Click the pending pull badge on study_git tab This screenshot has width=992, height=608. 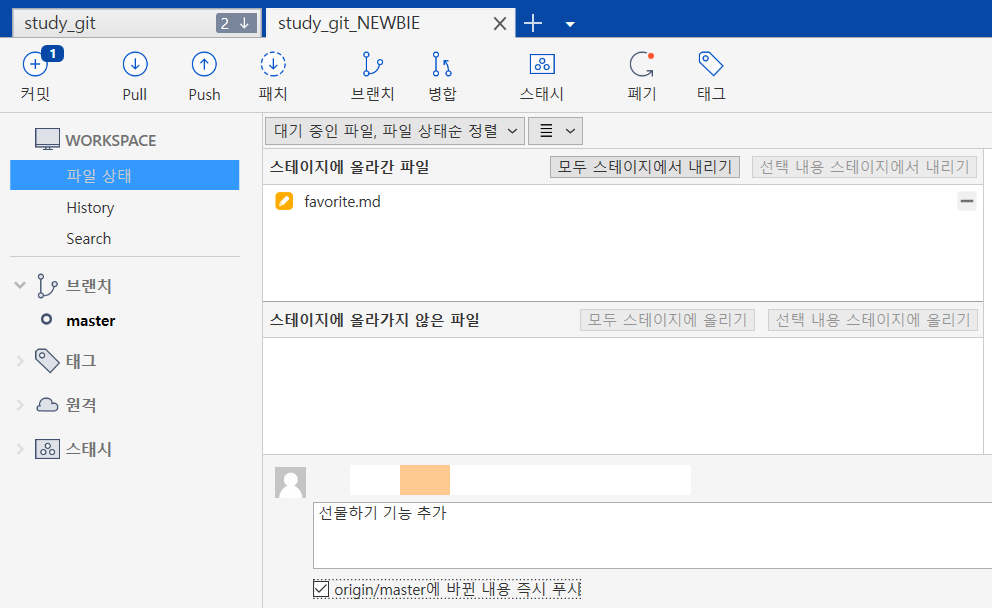click(235, 23)
